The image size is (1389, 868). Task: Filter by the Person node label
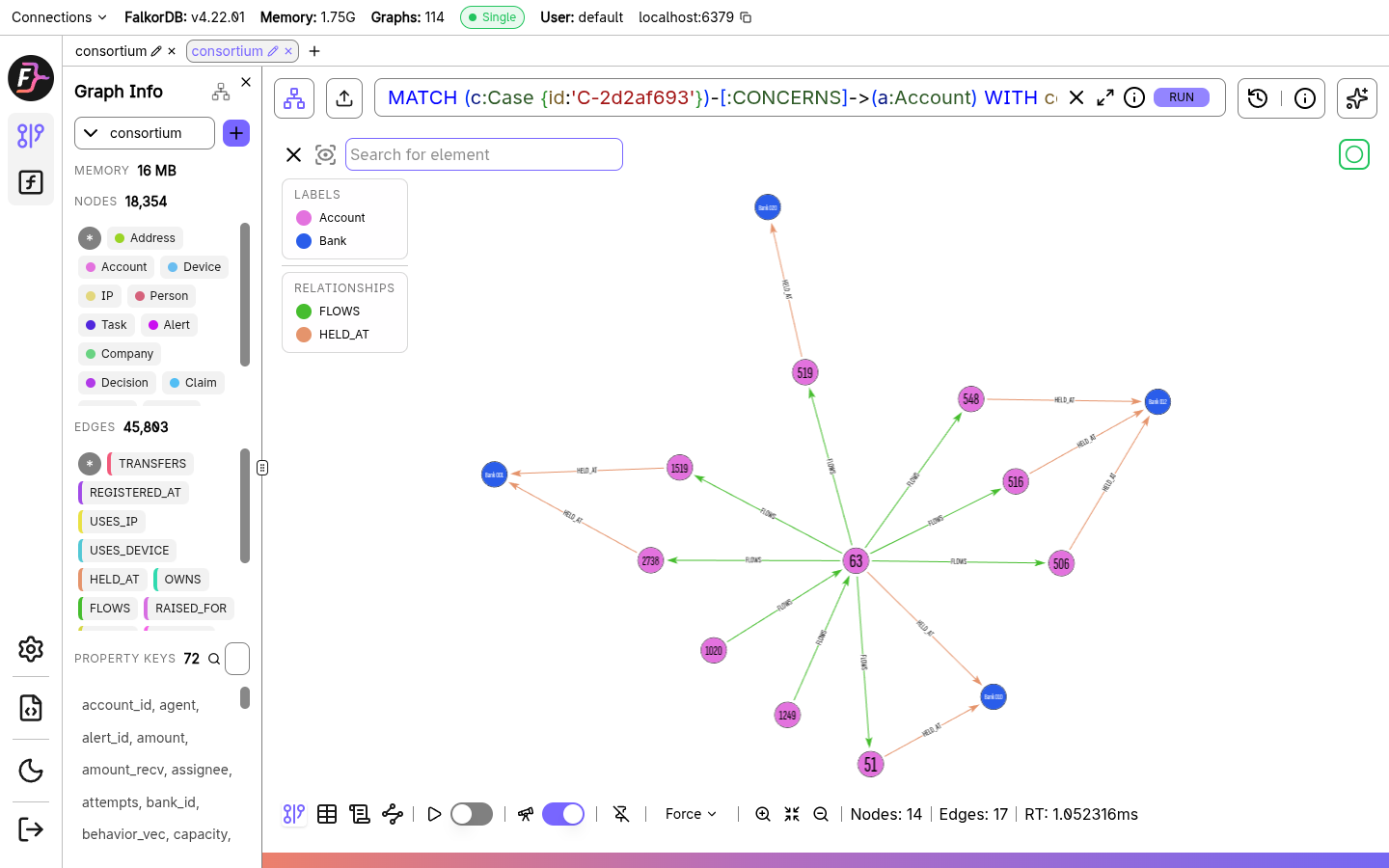point(161,296)
